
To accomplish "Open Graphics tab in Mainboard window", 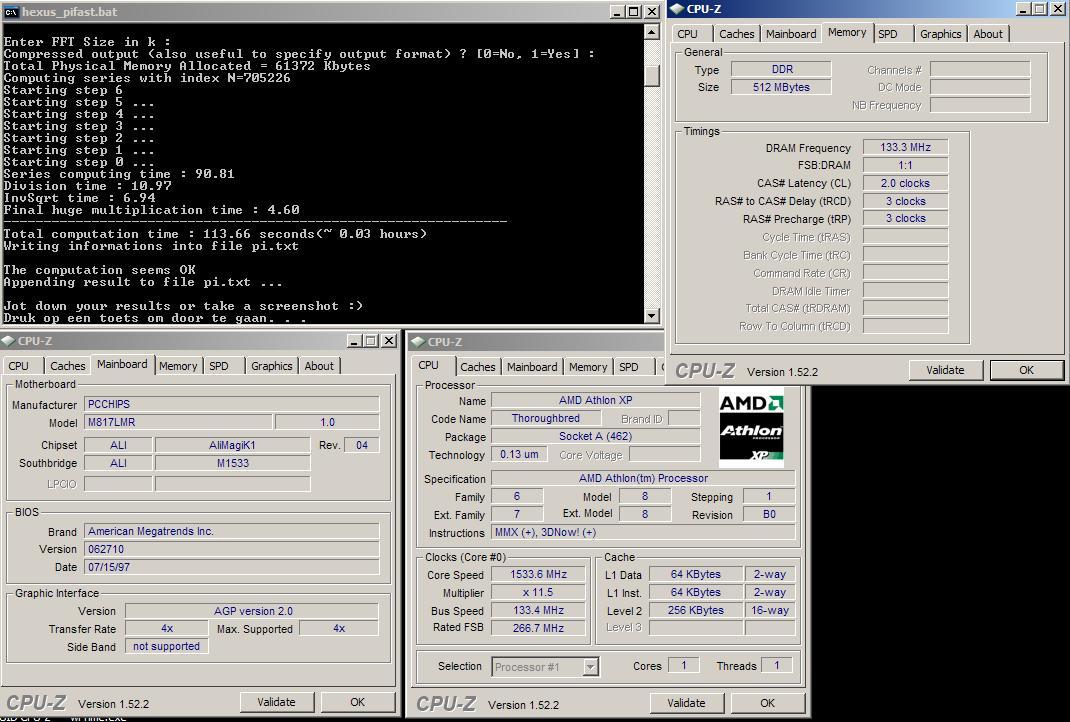I will 272,366.
